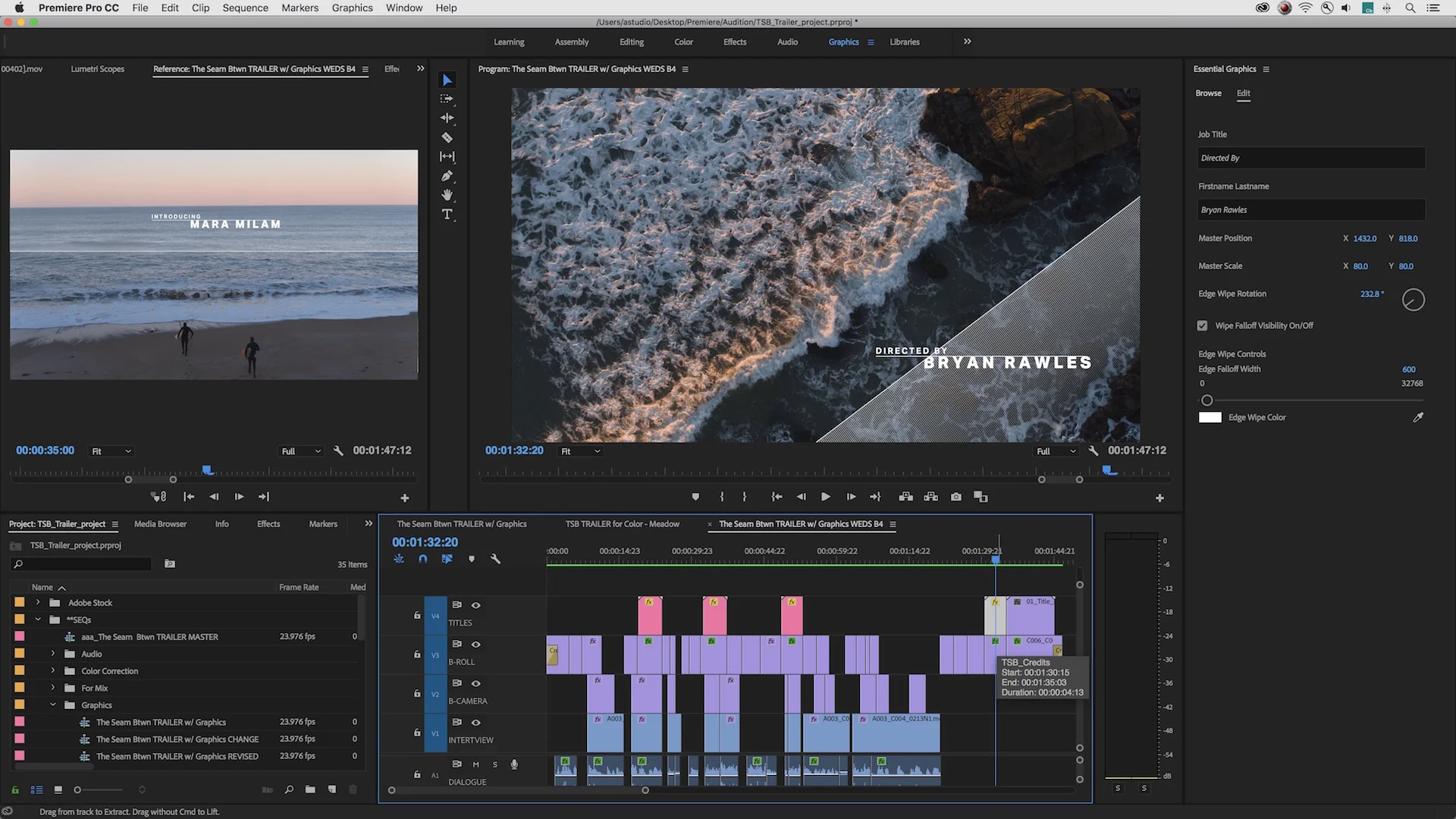The width and height of the screenshot is (1456, 819).
Task: Click the Add Marker icon in Program monitor
Action: pos(695,497)
